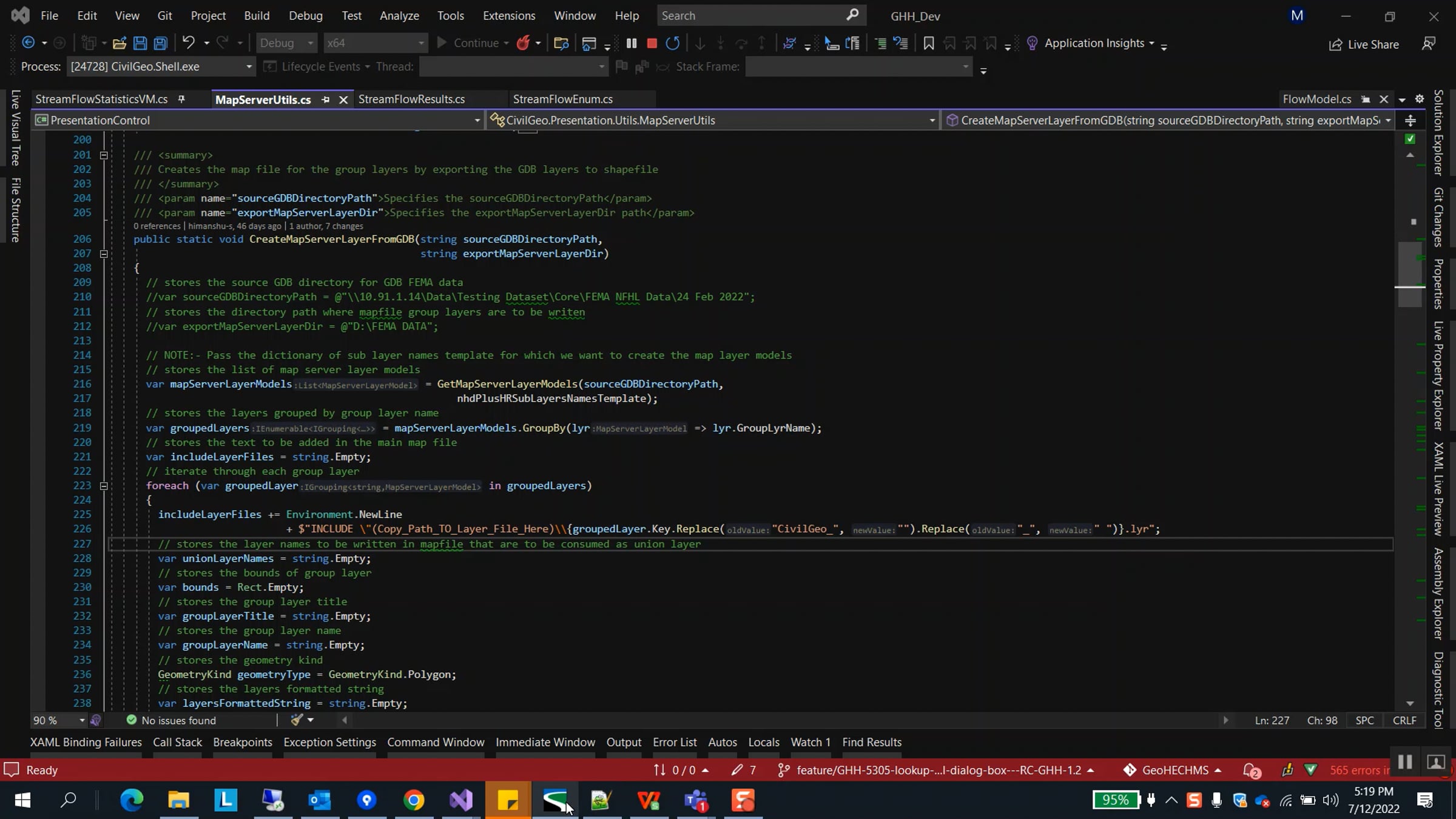Click the red Stop Debugging icon
Screen dimensions: 1456x819
pos(652,43)
